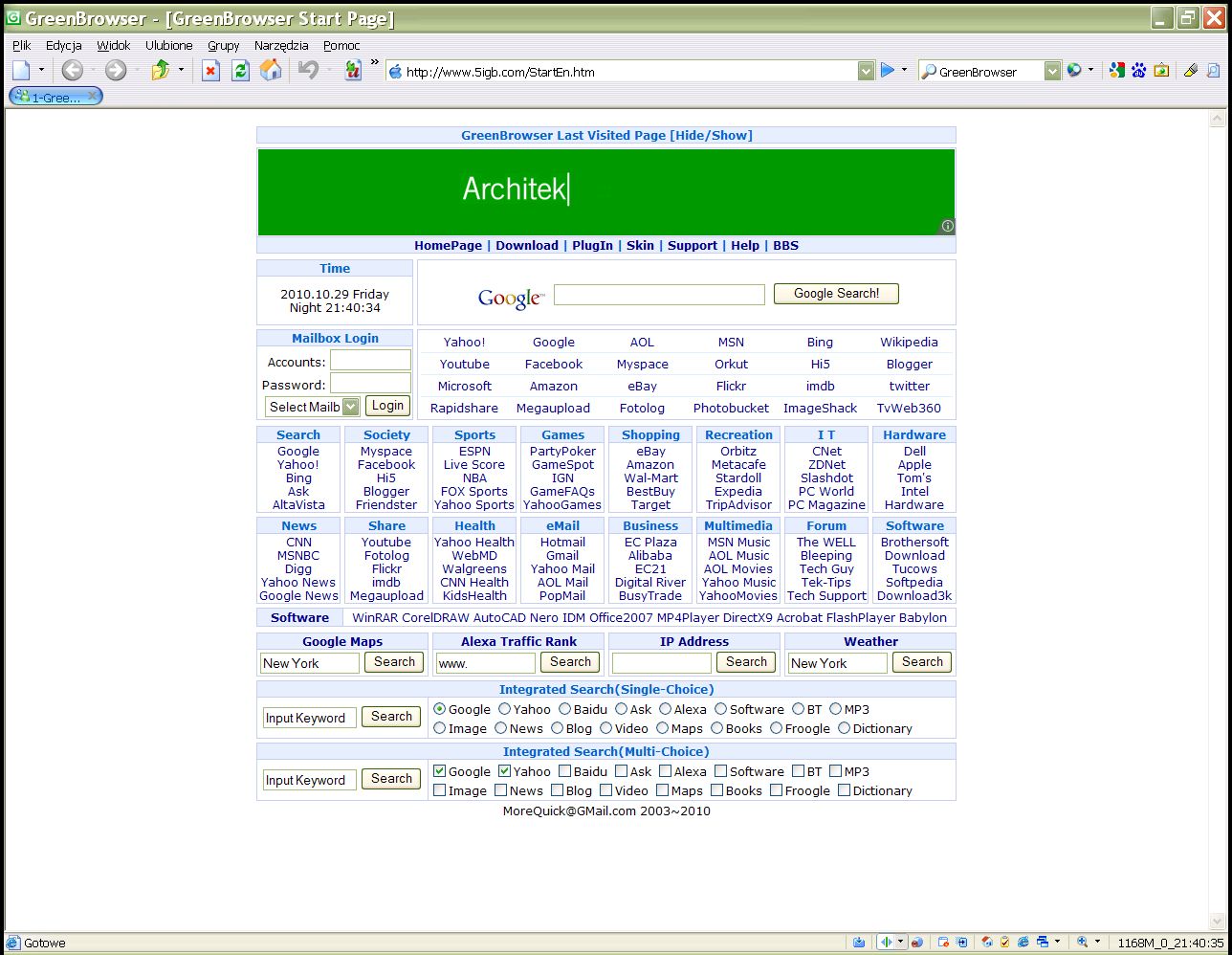1232x955 pixels.
Task: Click the image search picture icon
Action: point(1161,70)
